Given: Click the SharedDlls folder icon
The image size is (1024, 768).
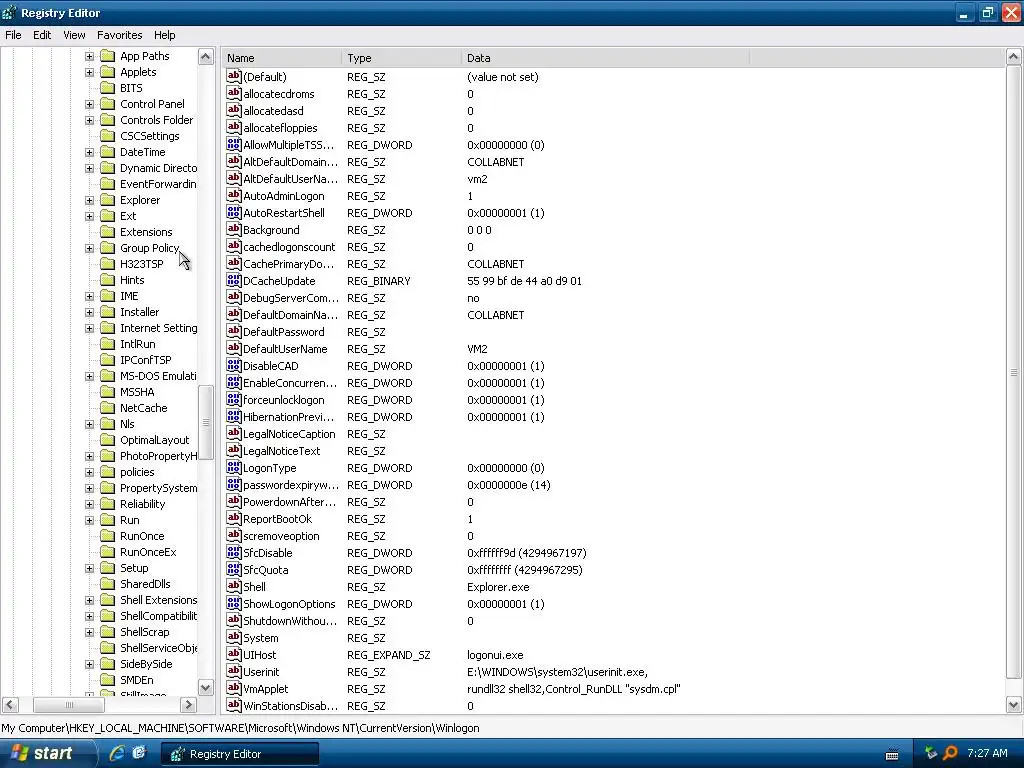Looking at the screenshot, I should click(108, 584).
